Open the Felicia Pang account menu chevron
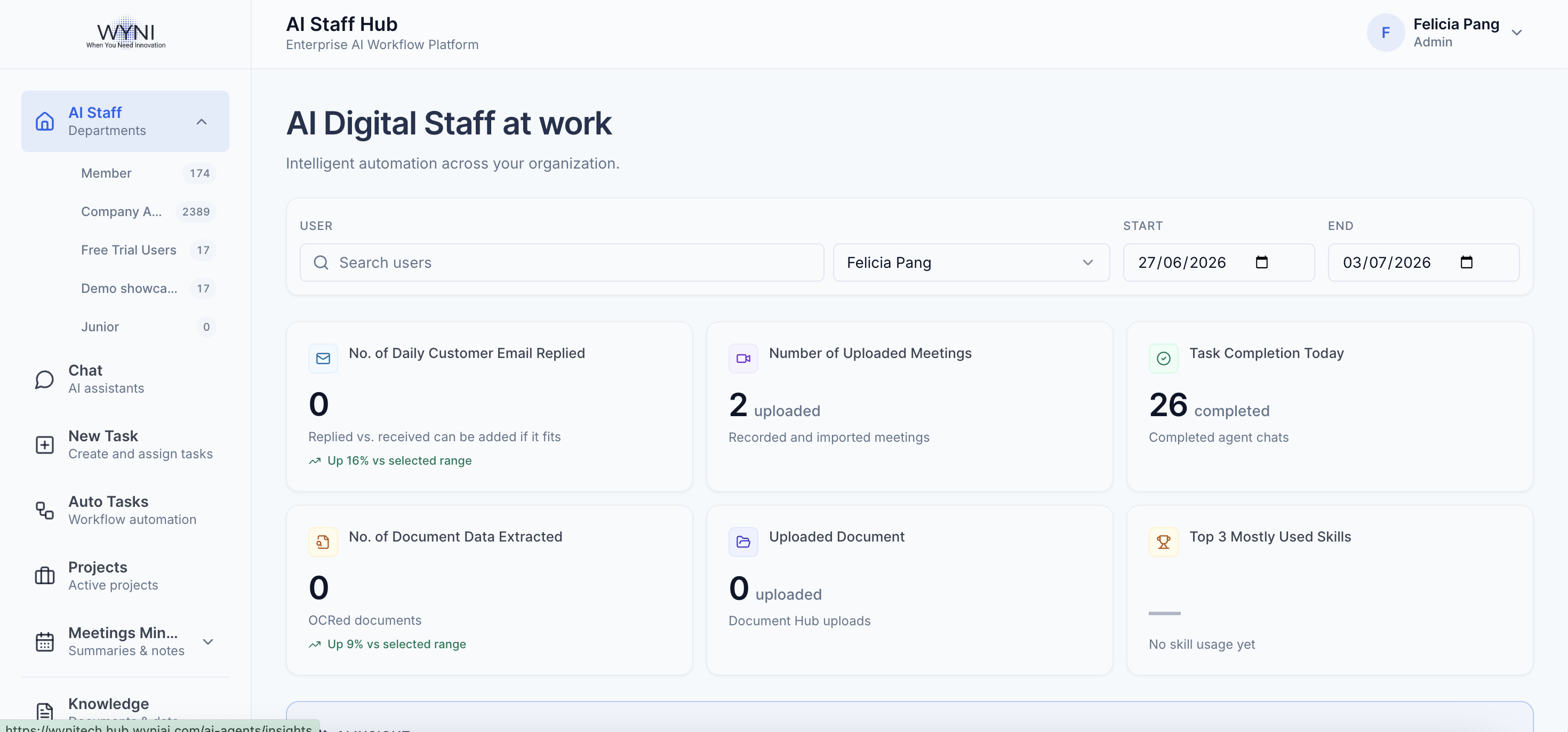1568x732 pixels. (x=1517, y=33)
